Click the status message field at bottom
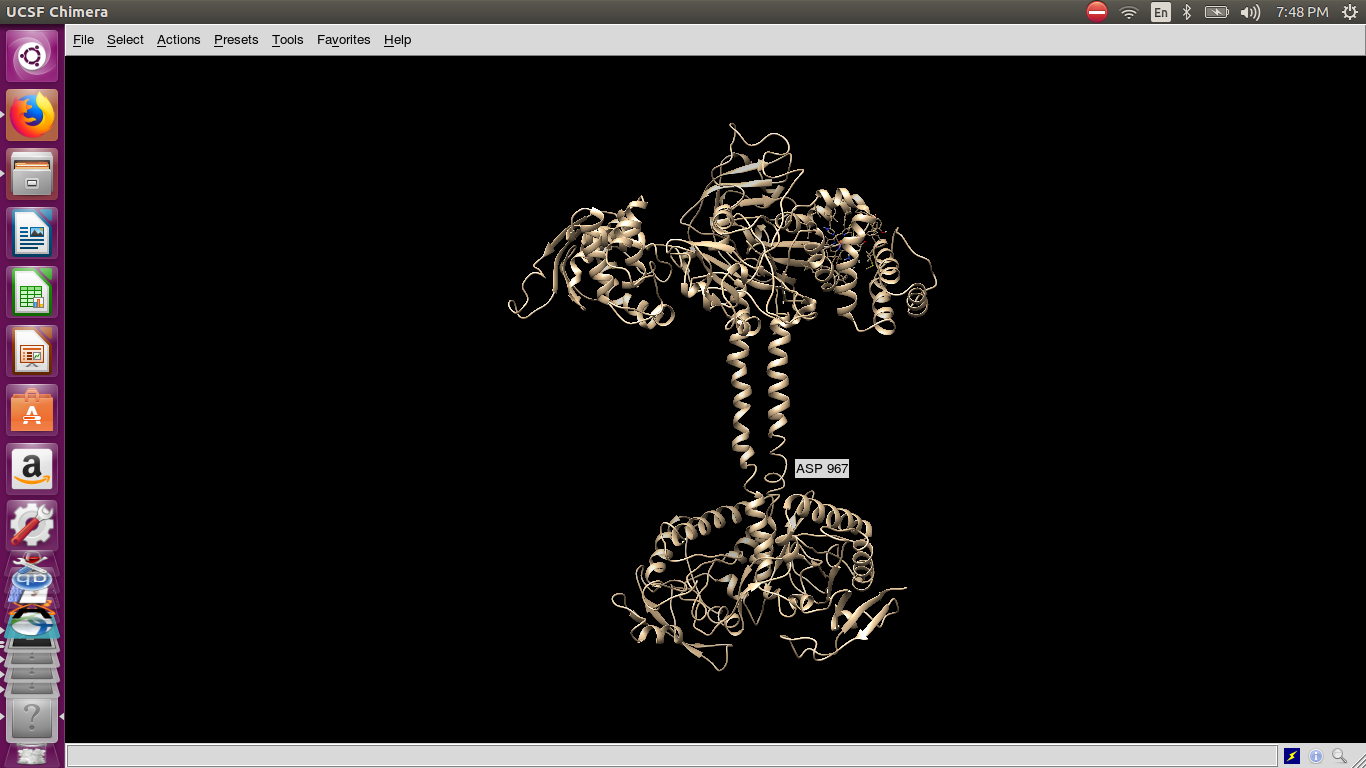 tap(670, 756)
